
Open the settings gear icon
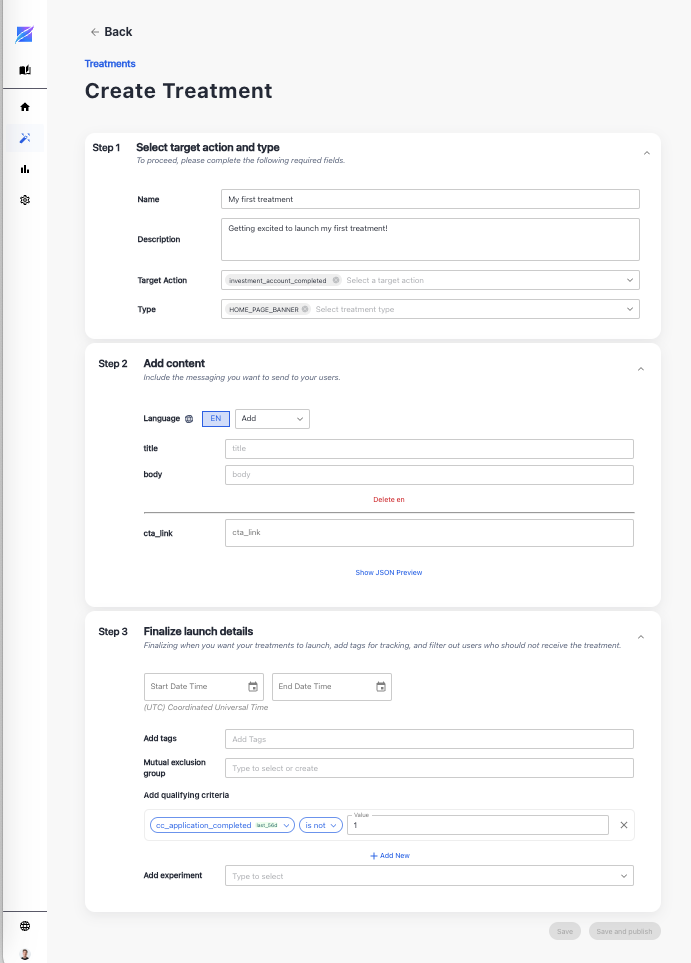[x=25, y=200]
